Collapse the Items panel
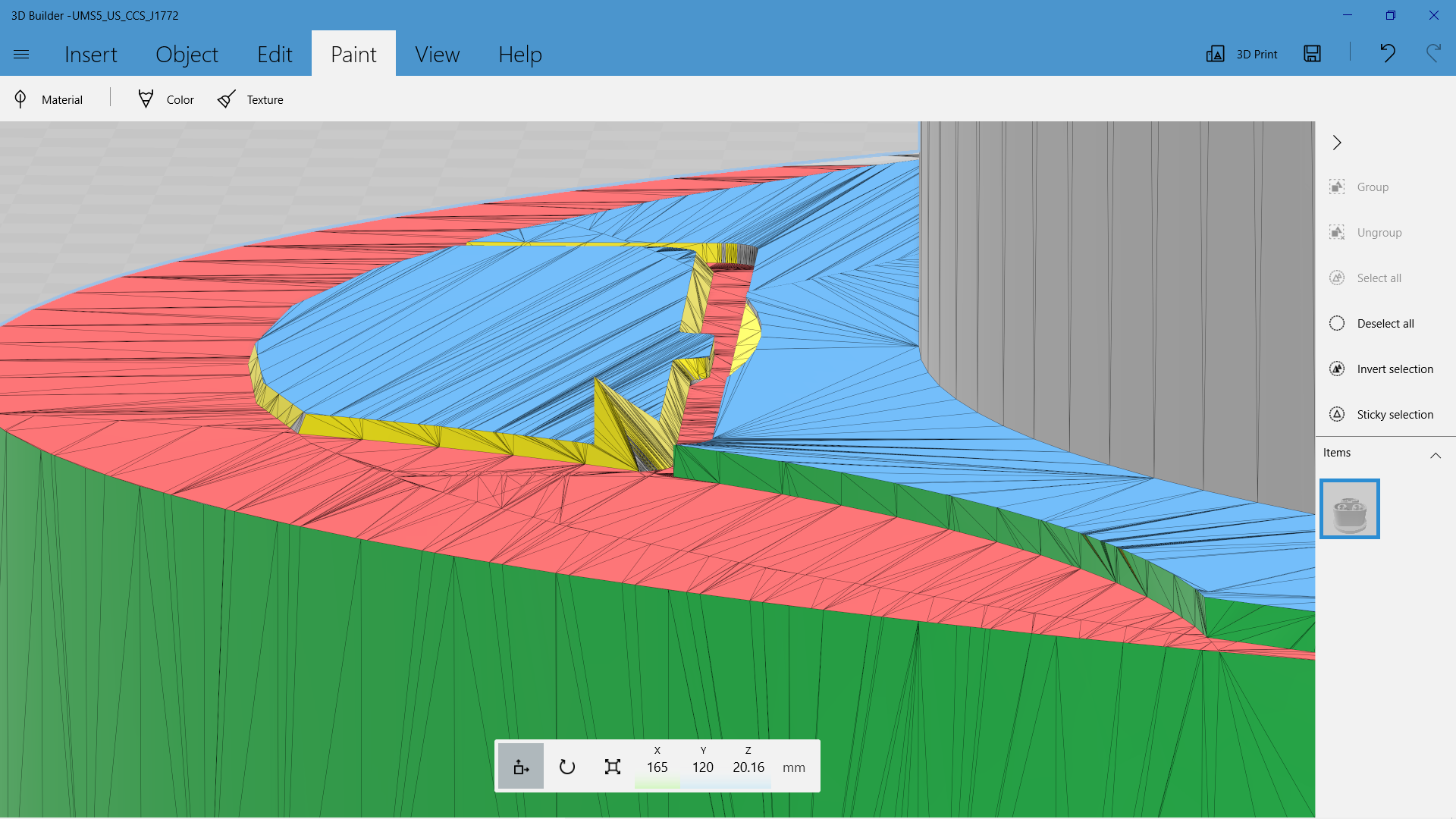Screen dimensions: 1456x819 tap(1435, 455)
